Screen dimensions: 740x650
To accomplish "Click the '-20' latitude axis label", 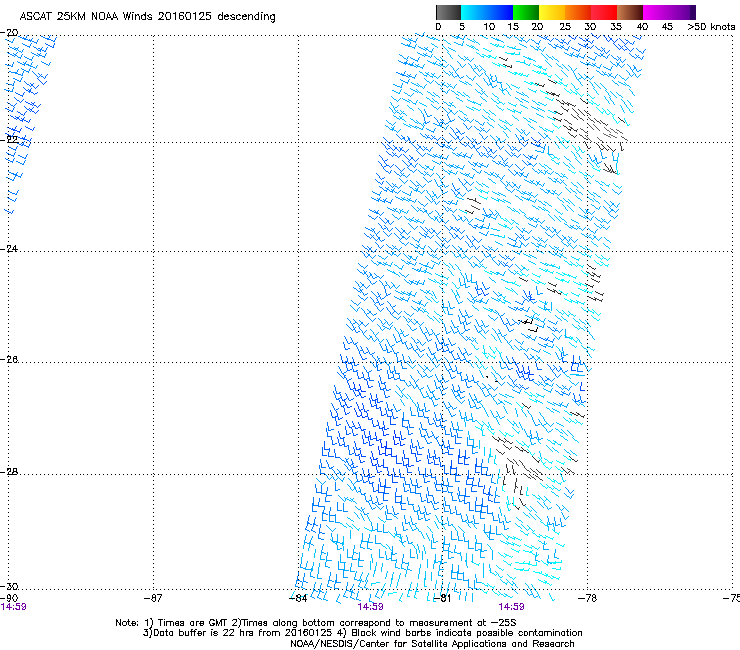I will click(x=10, y=32).
